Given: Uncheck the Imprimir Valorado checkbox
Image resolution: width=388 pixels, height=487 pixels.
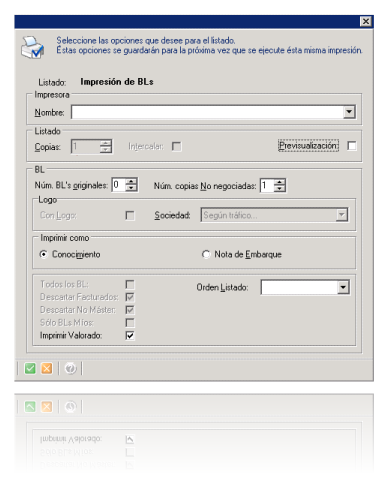Looking at the screenshot, I should (x=130, y=335).
